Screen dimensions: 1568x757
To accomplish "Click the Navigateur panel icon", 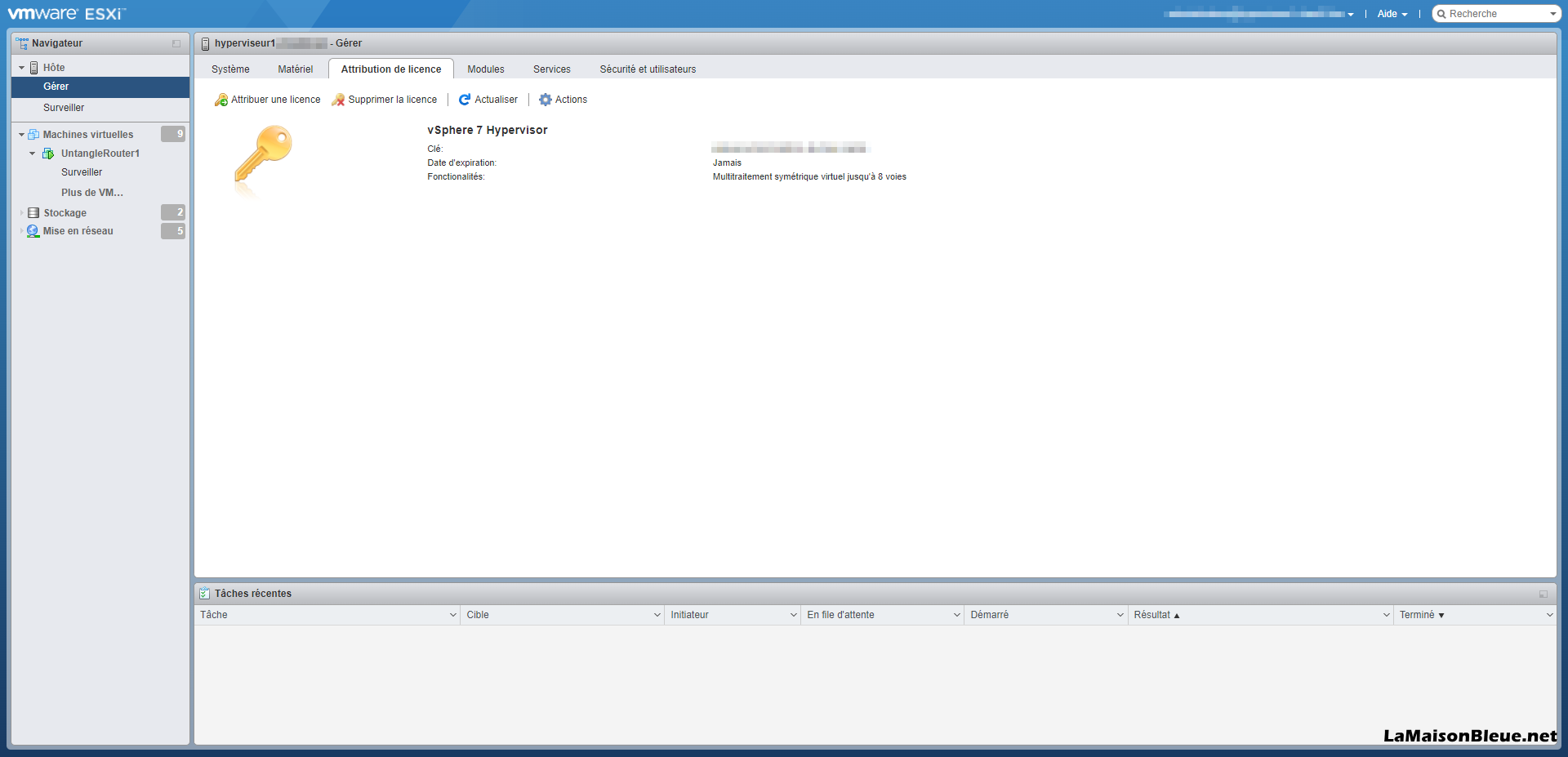I will coord(22,43).
